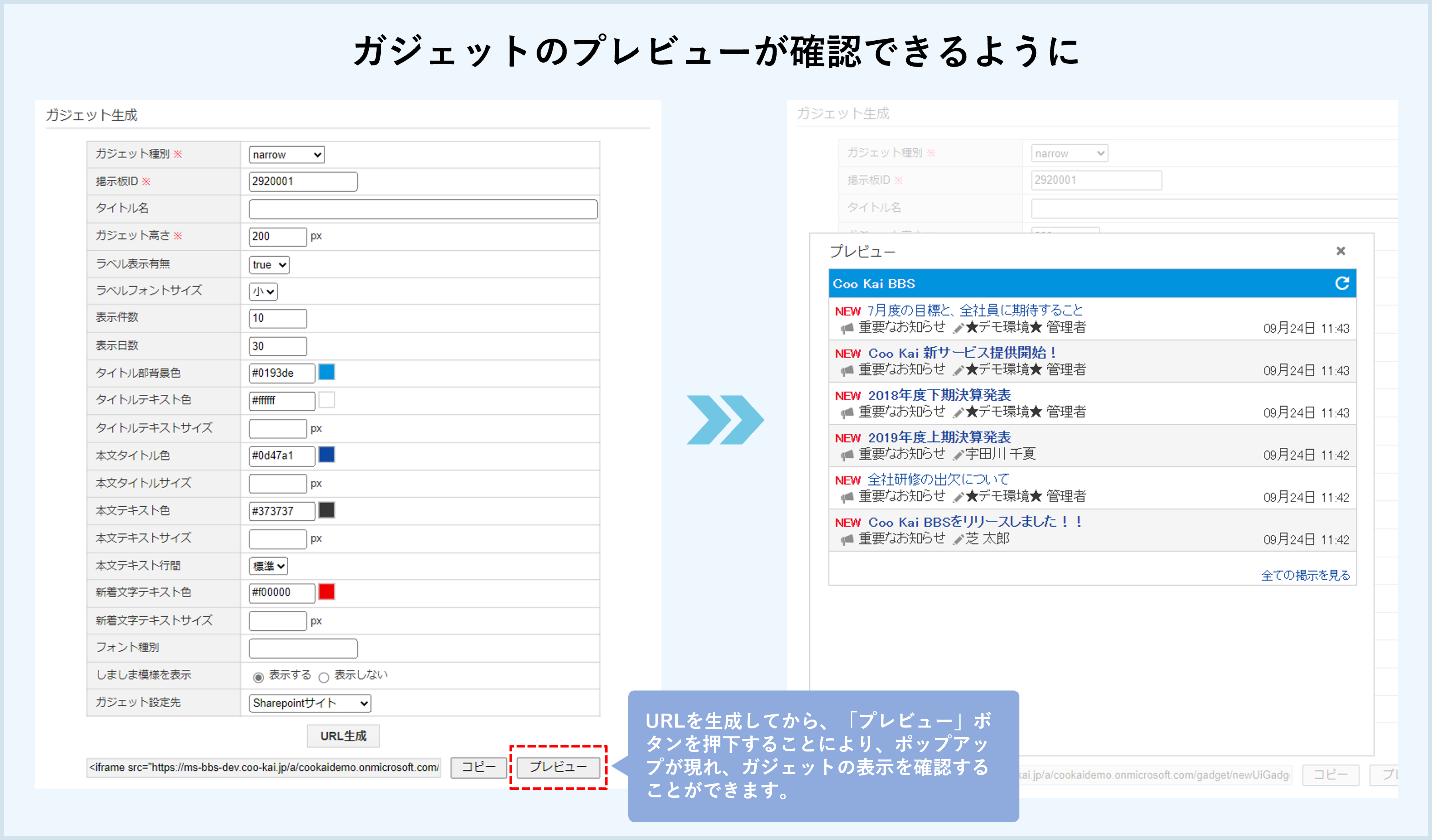This screenshot has height=840, width=1432.
Task: Click the #ffffff color code field
Action: pyautogui.click(x=281, y=401)
